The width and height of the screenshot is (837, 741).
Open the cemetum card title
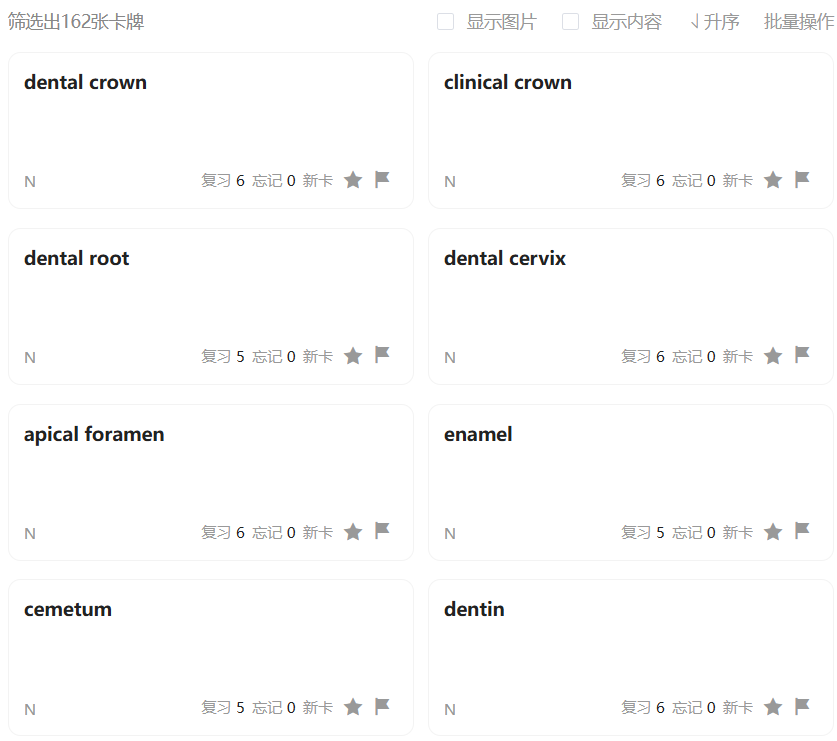coord(68,609)
